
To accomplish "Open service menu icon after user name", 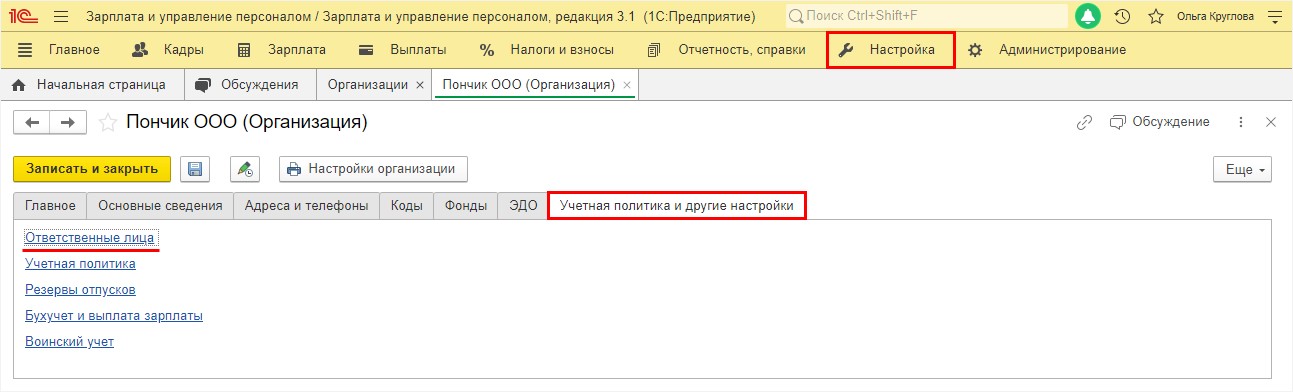I will [1274, 17].
